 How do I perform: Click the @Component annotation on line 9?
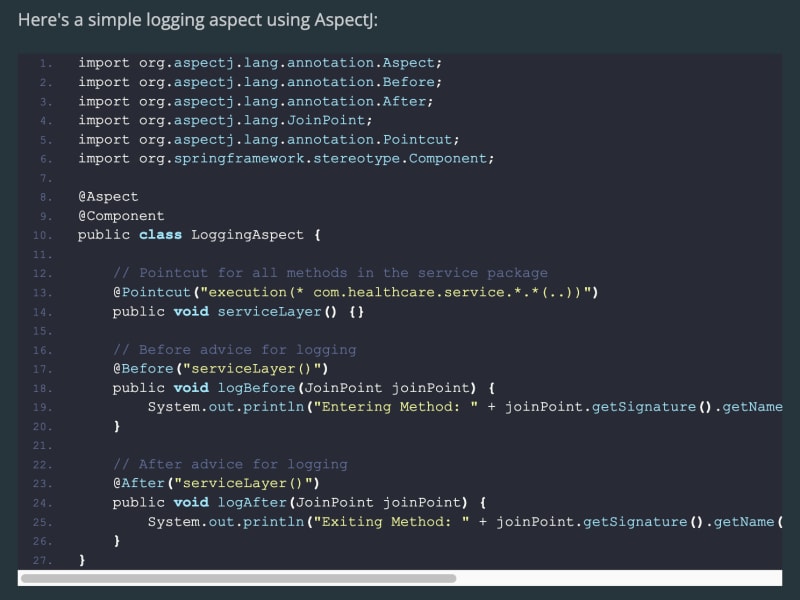pos(121,216)
